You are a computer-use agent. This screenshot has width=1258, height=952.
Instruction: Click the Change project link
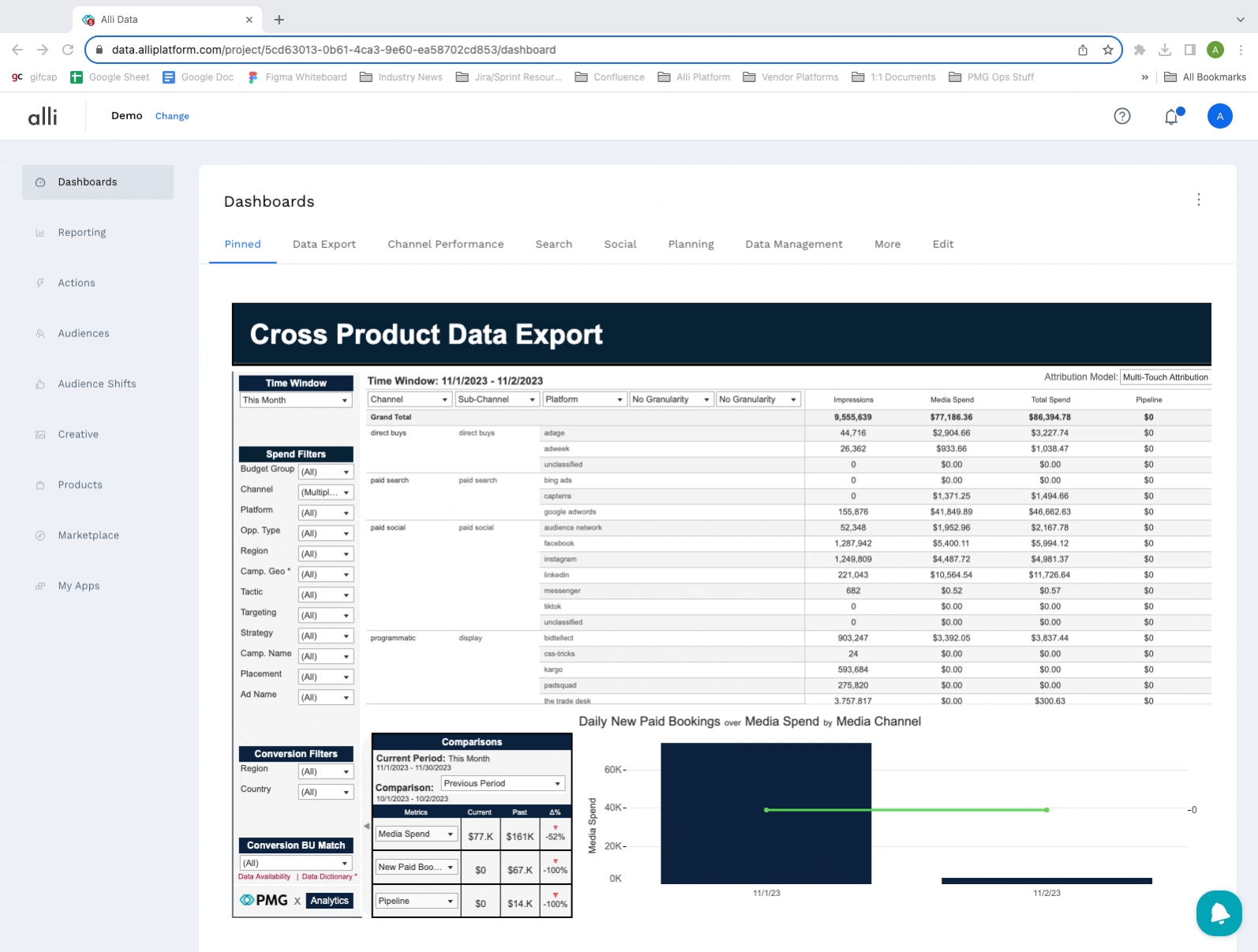click(x=172, y=116)
